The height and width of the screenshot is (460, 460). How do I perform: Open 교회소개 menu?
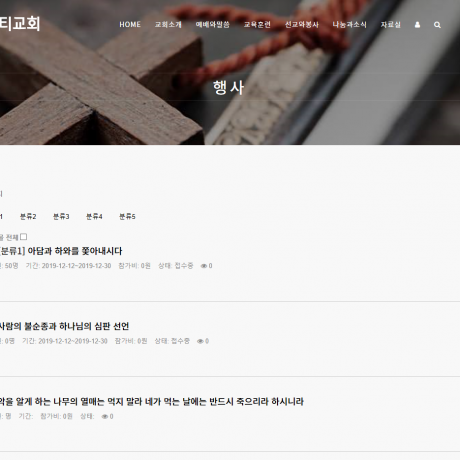click(x=168, y=25)
